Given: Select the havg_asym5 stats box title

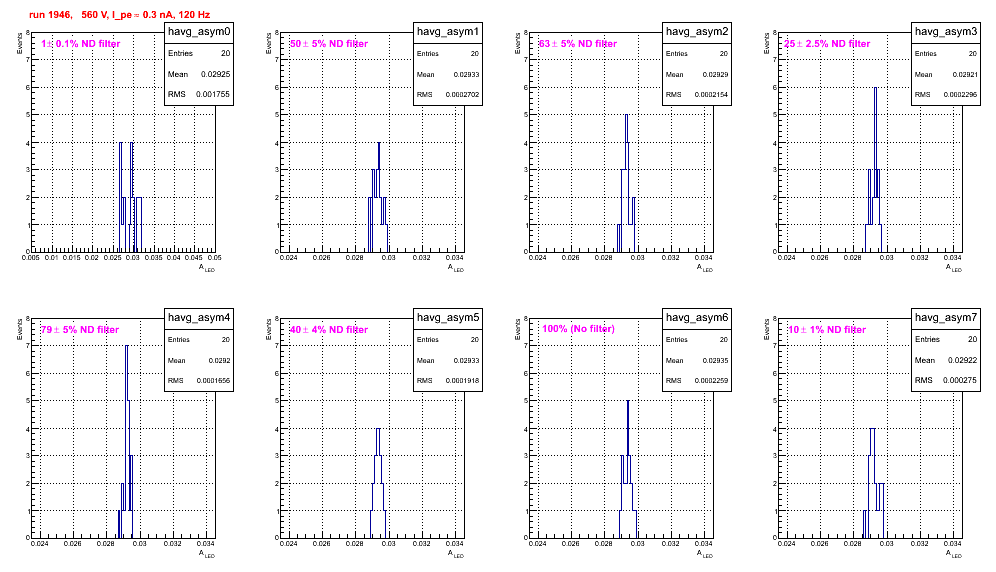Looking at the screenshot, I should coord(448,317).
